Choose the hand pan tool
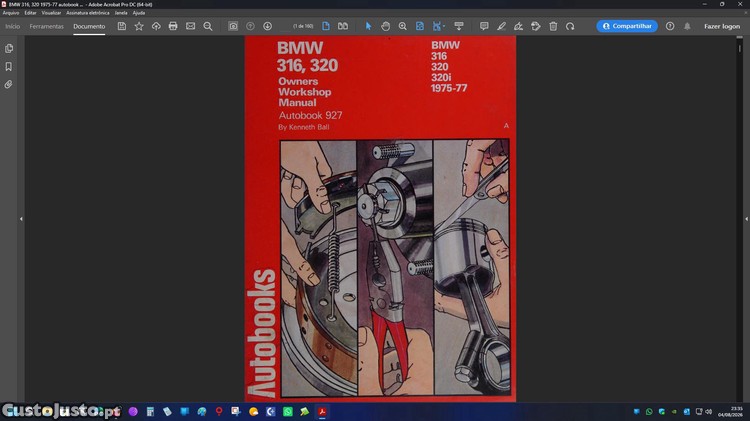Image resolution: width=750 pixels, height=421 pixels. [x=386, y=26]
